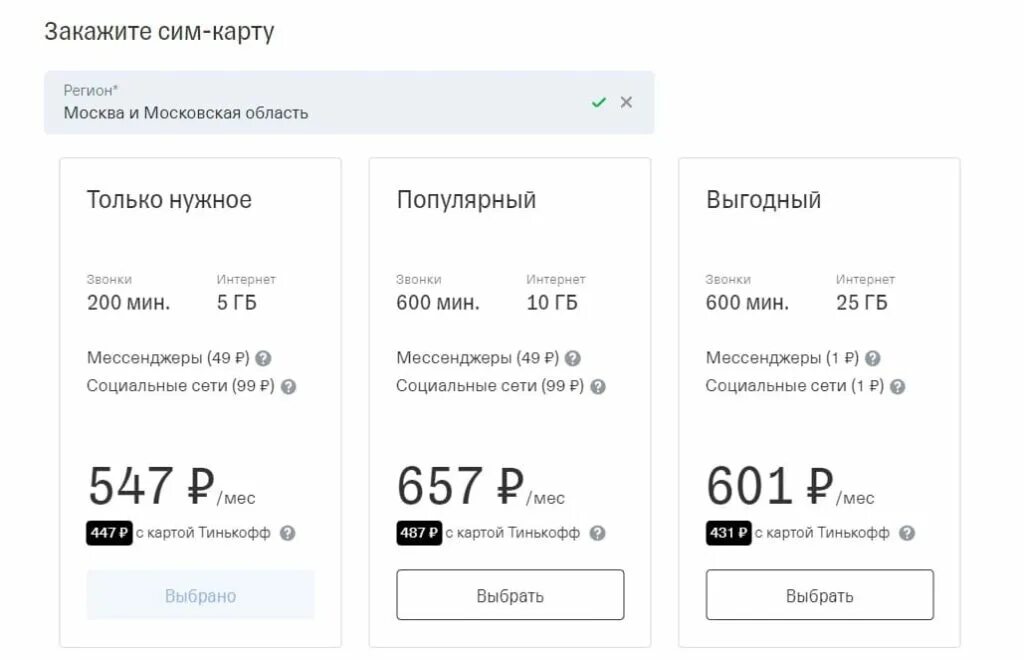Toggle the Мессенджеры (49 ₽) option in Только нужное
The width and height of the screenshot is (1024, 660).
point(168,358)
